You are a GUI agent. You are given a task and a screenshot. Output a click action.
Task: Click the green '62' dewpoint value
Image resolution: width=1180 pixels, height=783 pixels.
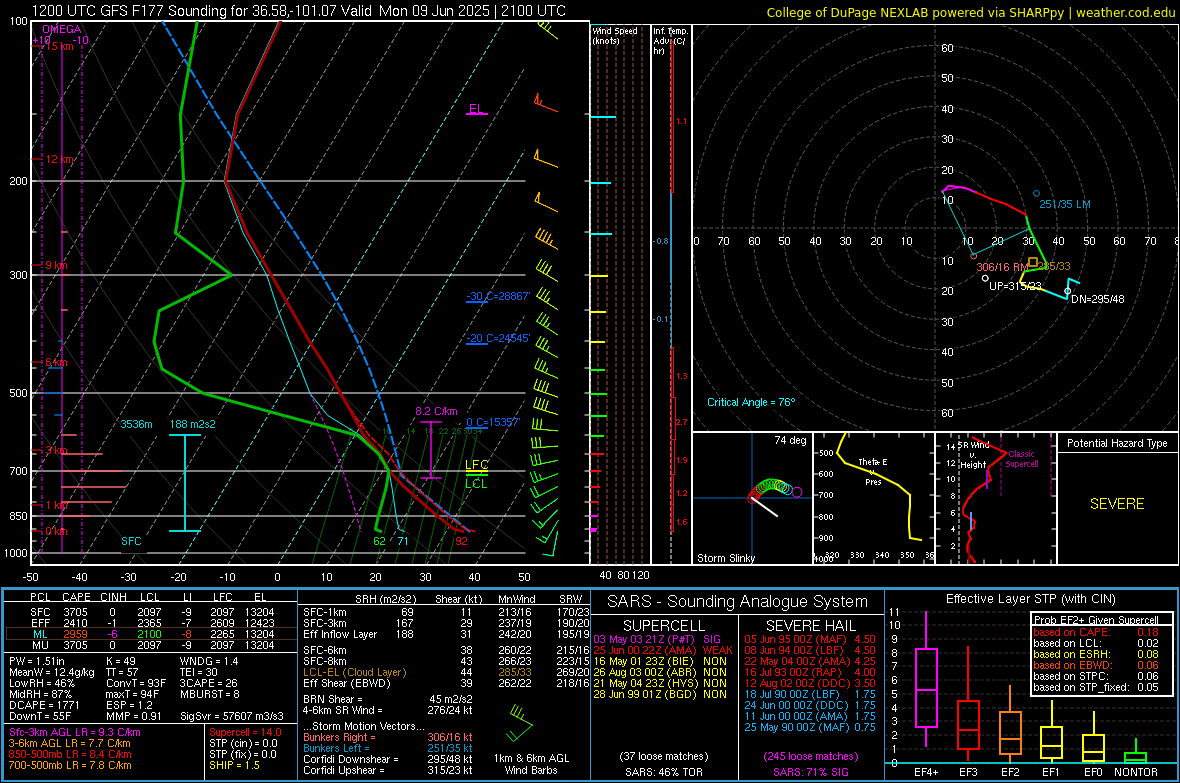click(379, 541)
